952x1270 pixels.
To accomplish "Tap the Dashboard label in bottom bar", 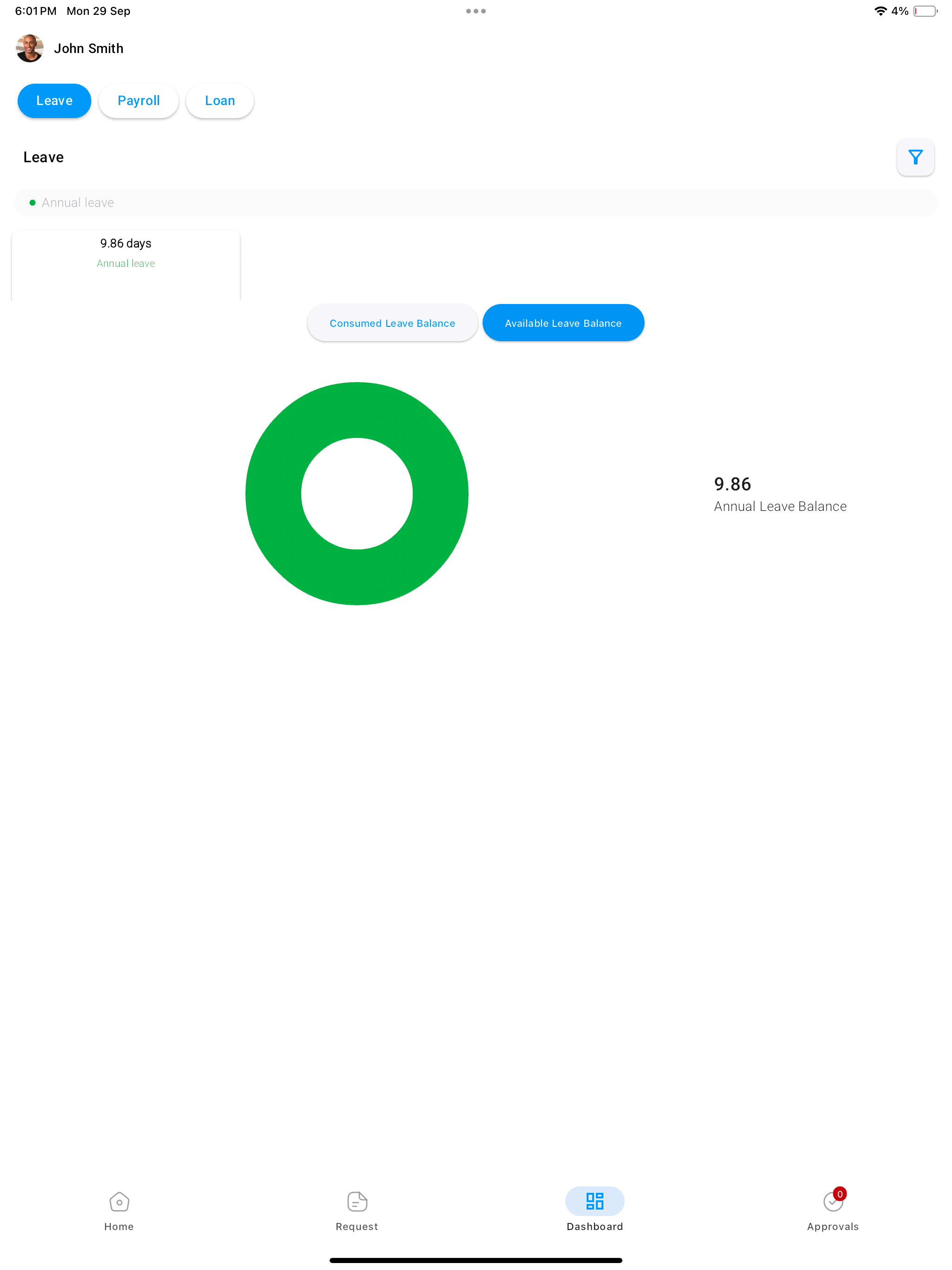I will point(595,1226).
